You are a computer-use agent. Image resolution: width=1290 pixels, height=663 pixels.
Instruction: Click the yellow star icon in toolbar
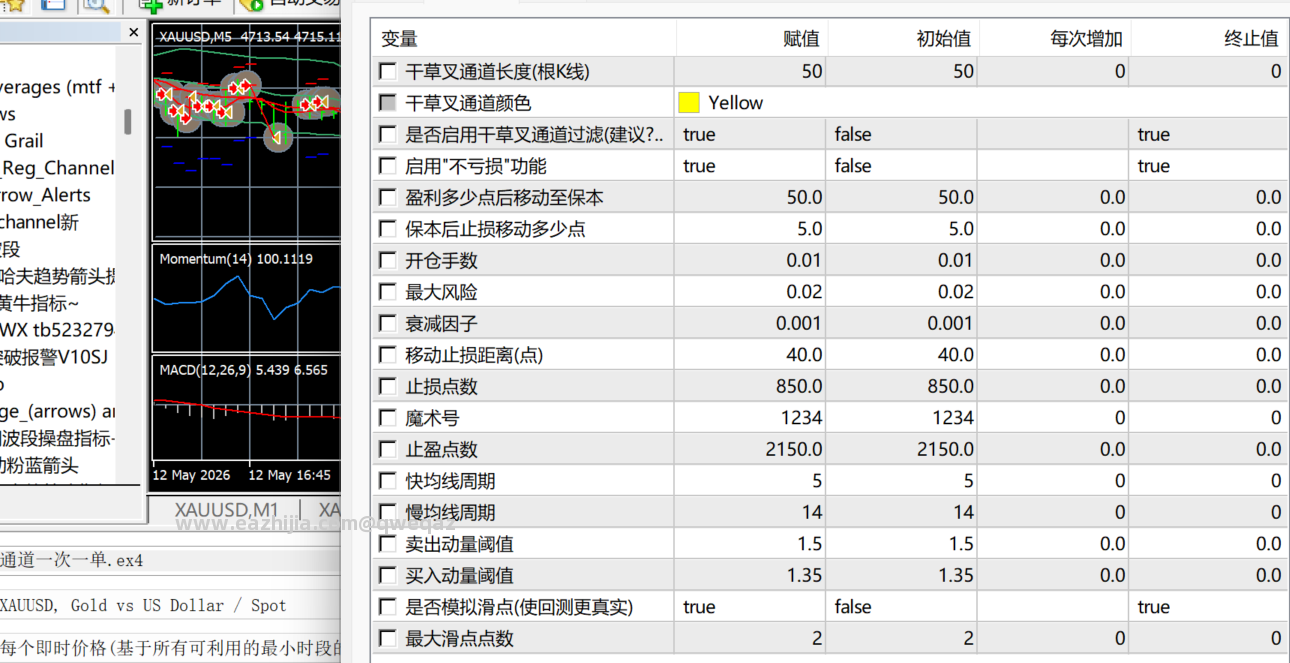point(13,4)
